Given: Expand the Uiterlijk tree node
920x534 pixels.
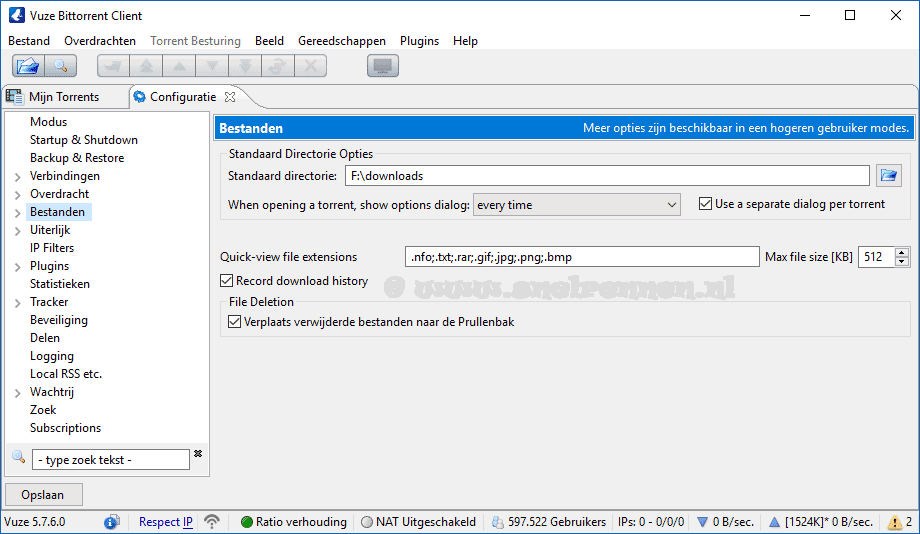Looking at the screenshot, I should tap(18, 231).
